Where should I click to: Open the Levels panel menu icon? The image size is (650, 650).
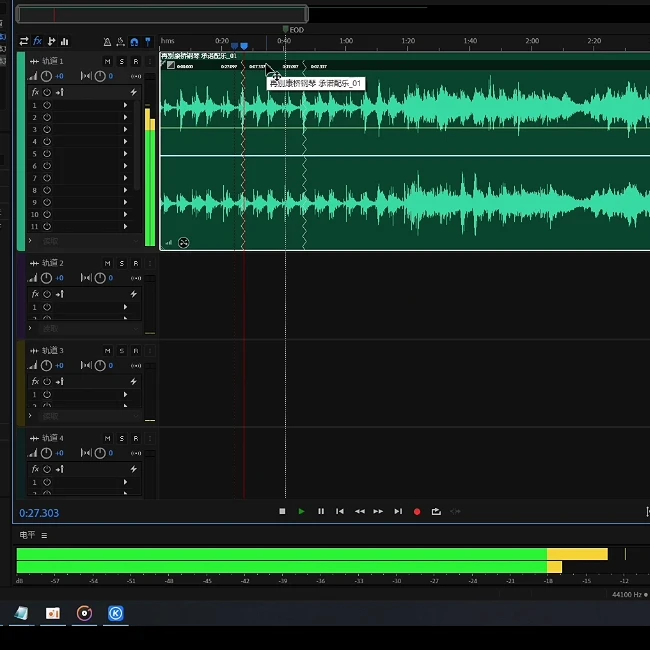(x=44, y=535)
